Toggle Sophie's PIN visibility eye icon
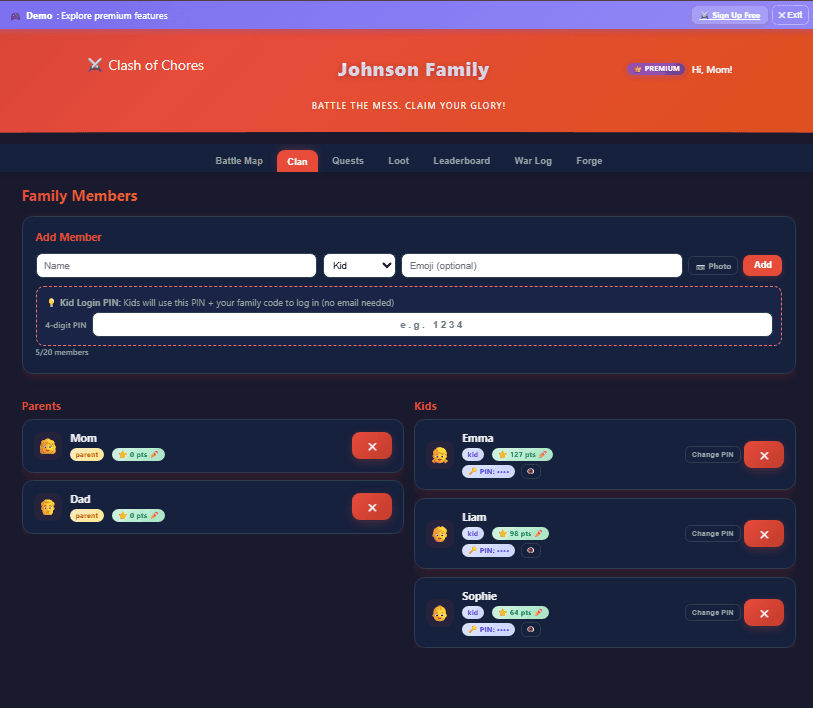Screen dimensions: 813x708 tap(530, 629)
